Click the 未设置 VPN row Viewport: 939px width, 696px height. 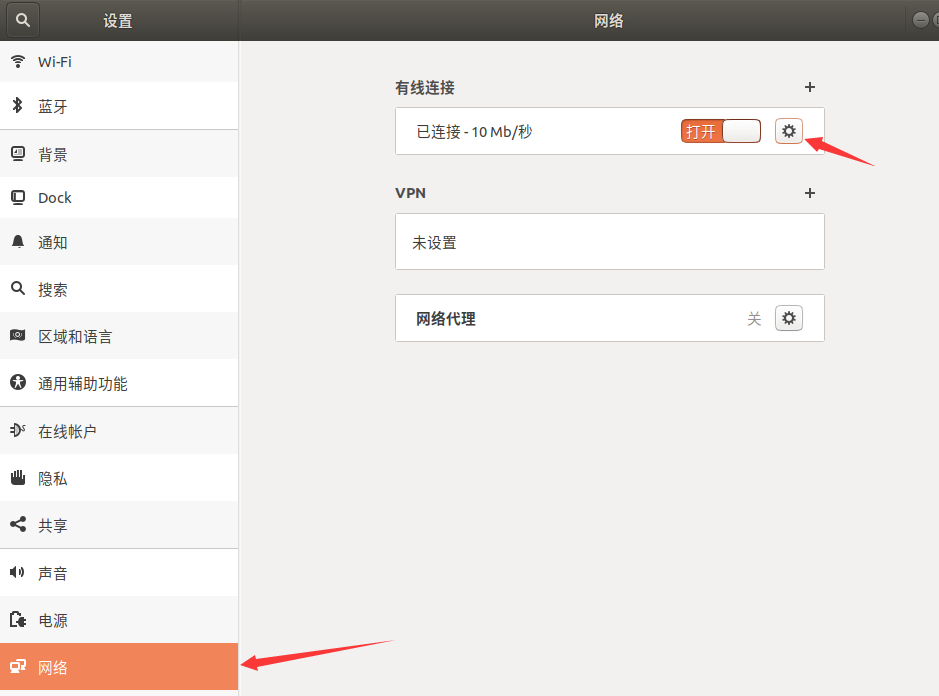point(610,242)
